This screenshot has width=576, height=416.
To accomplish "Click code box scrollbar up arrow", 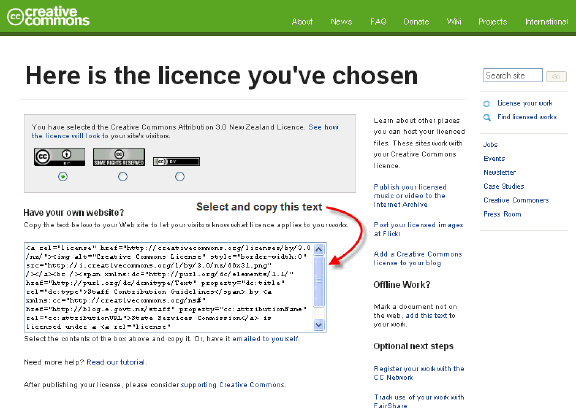I will point(318,250).
